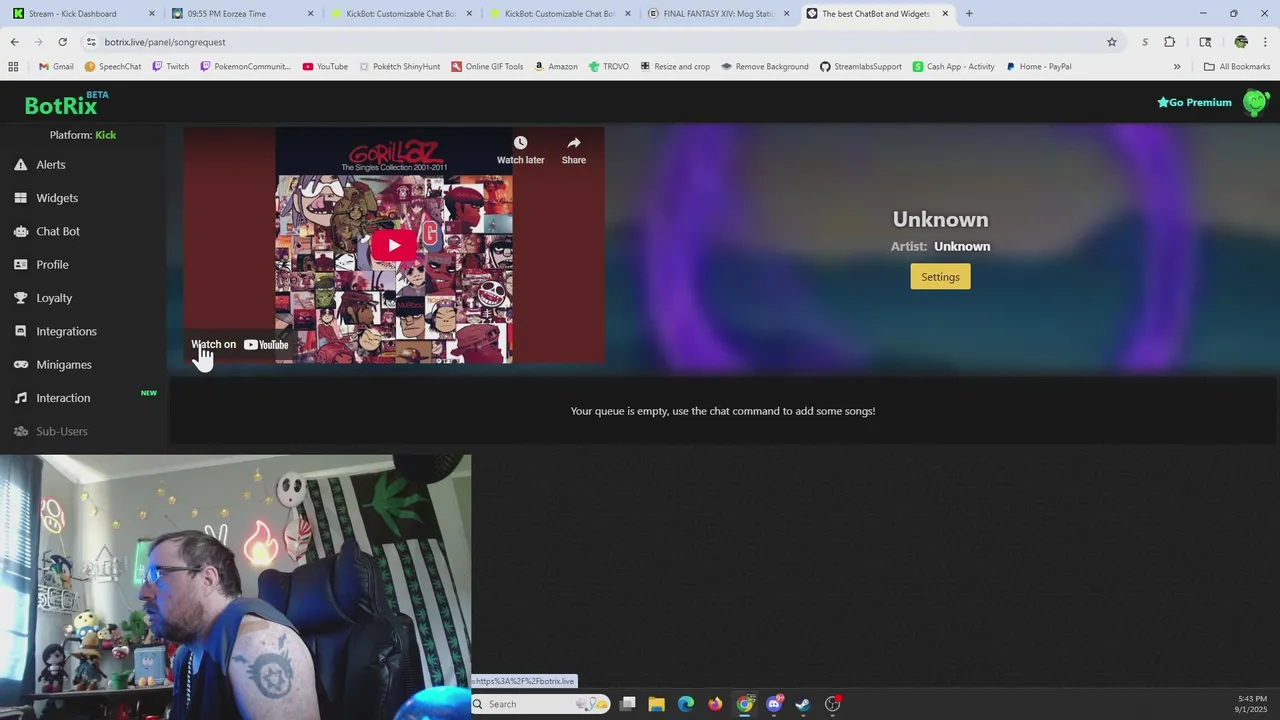
Task: Select the Widgets grid icon
Action: tap(20, 198)
